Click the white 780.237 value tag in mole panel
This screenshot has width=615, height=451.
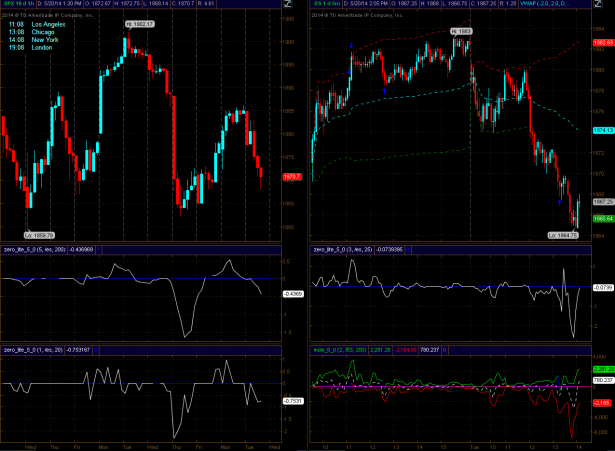click(603, 380)
